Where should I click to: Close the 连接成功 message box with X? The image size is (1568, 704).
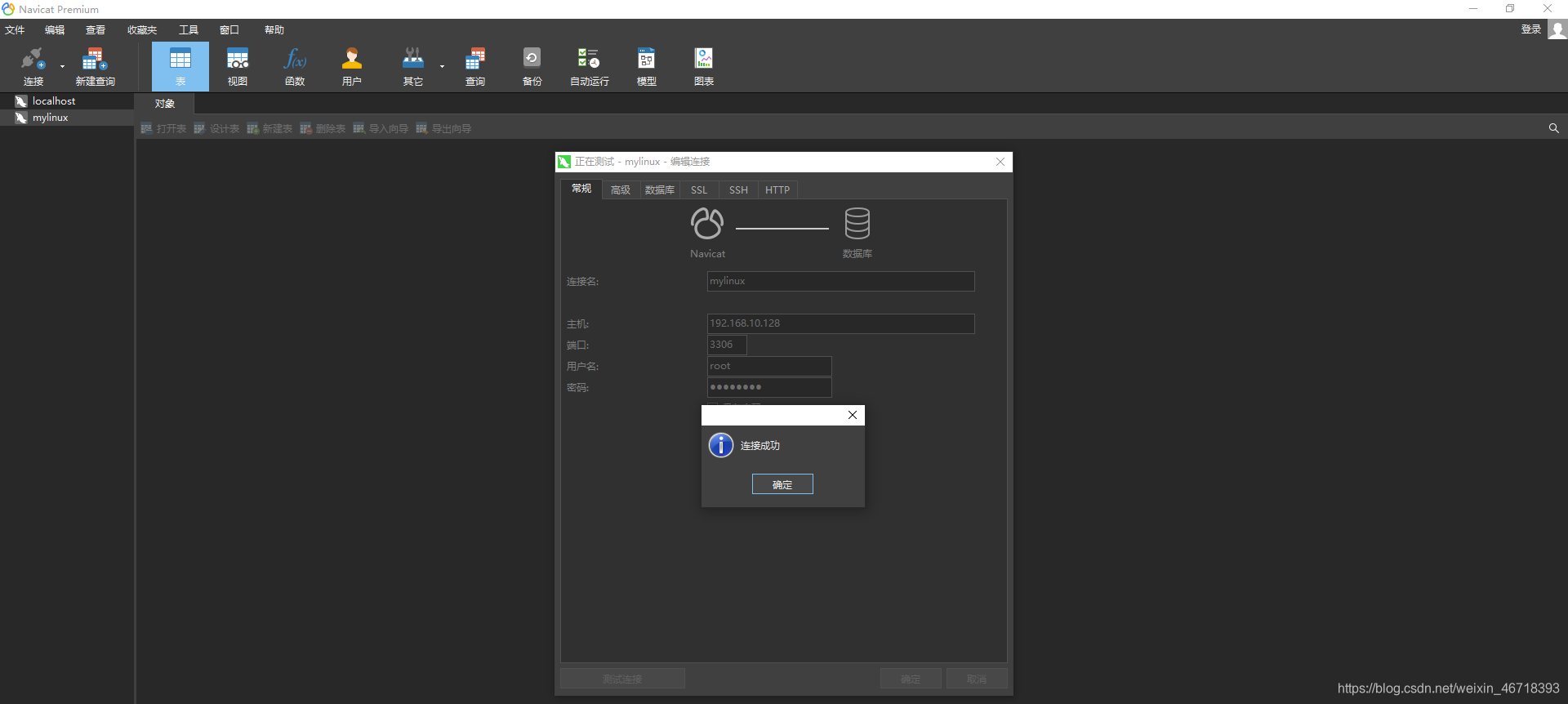(853, 415)
